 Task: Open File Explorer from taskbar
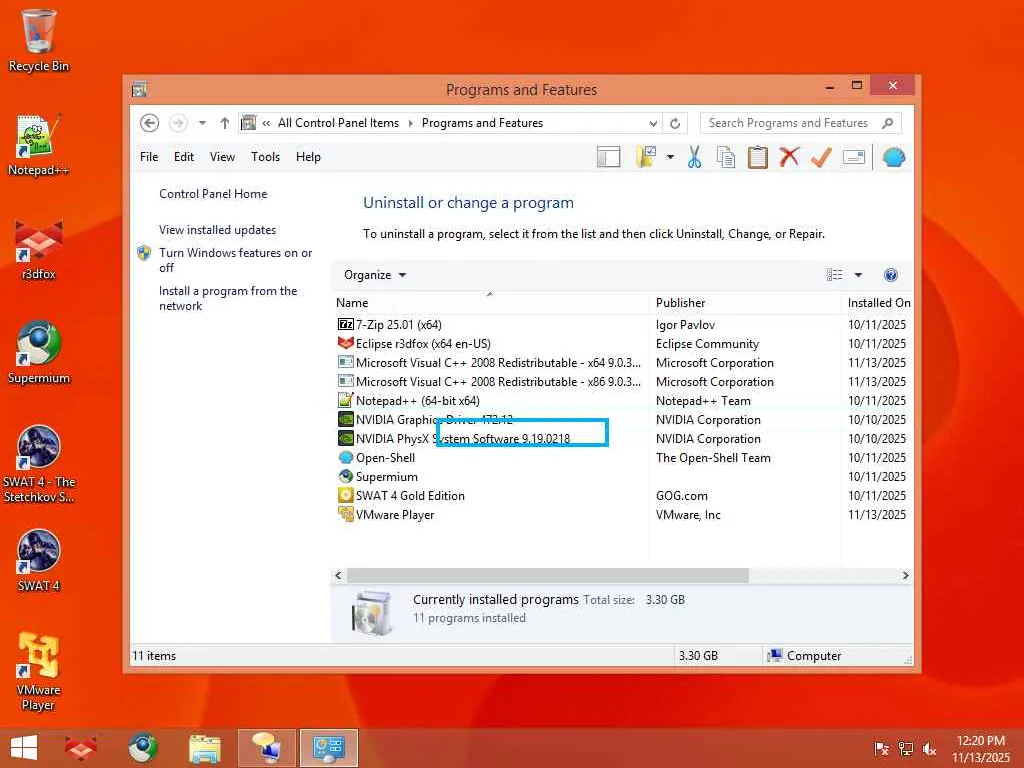click(x=205, y=748)
